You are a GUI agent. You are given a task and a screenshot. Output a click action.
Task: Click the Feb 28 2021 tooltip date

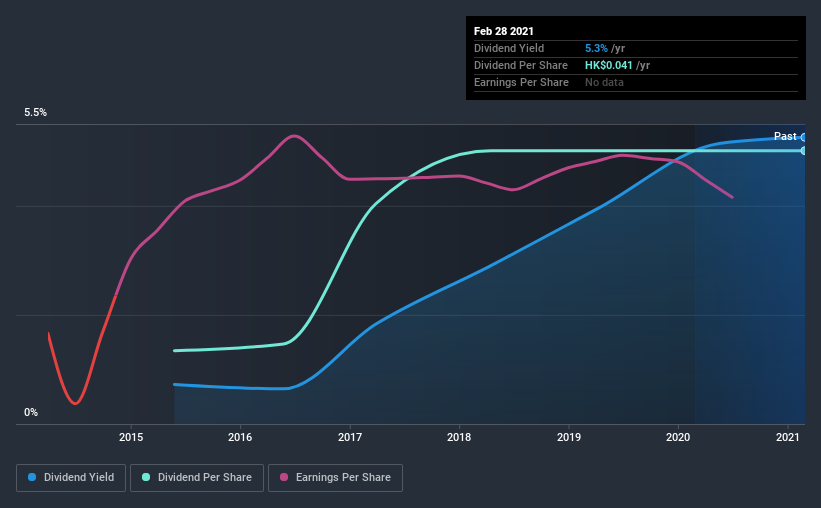click(504, 31)
